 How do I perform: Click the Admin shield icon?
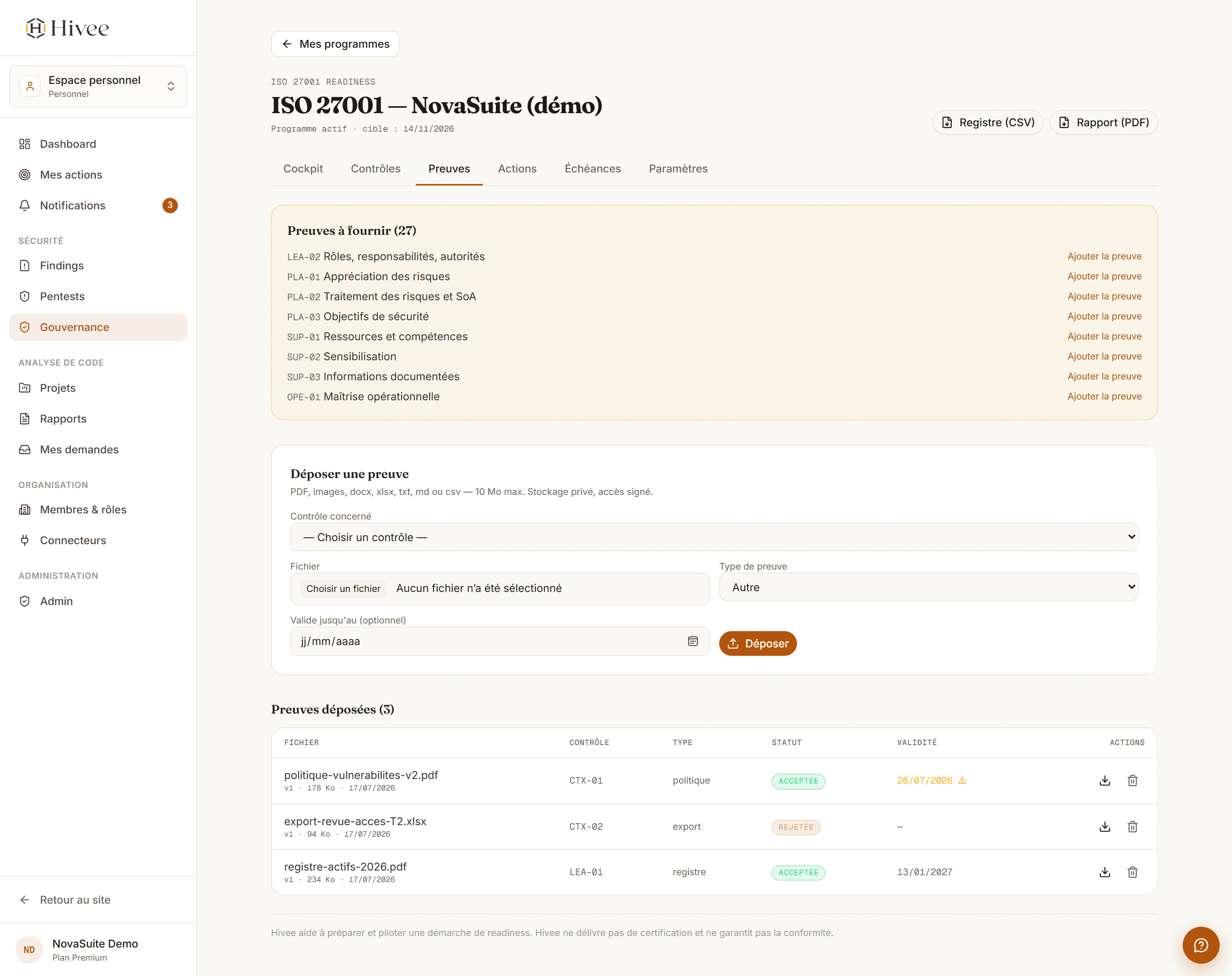[x=25, y=601]
